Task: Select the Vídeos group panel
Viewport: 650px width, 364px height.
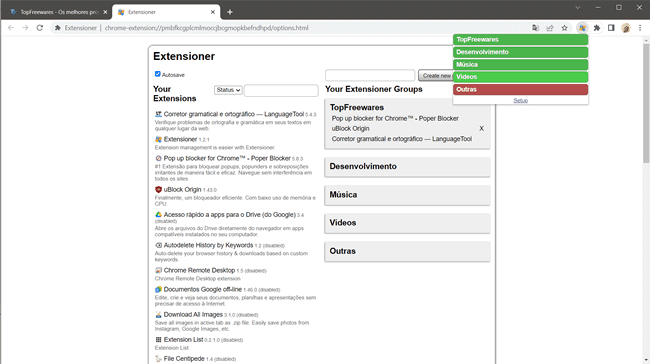Action: click(x=407, y=223)
